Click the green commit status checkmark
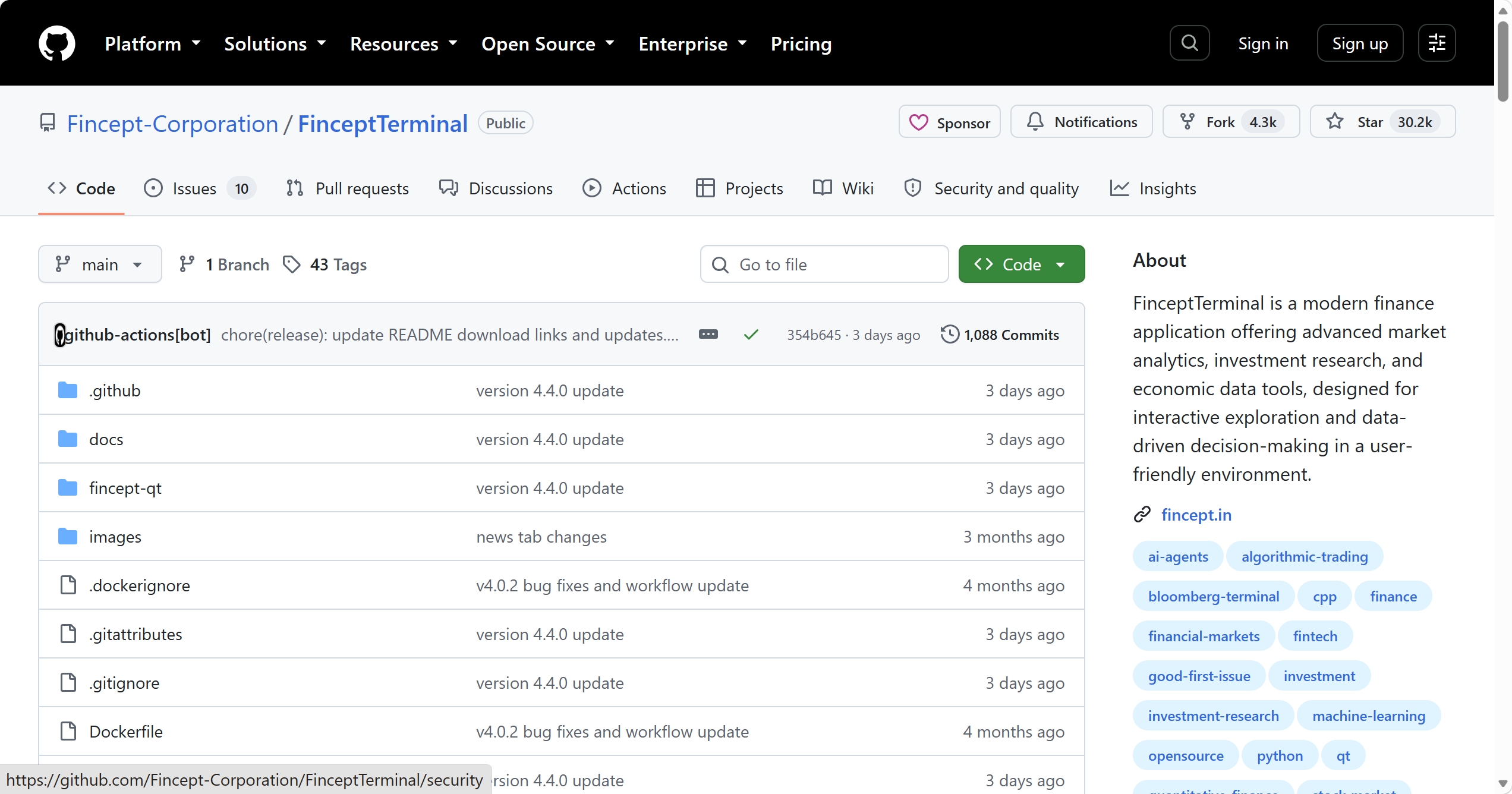 (x=751, y=335)
